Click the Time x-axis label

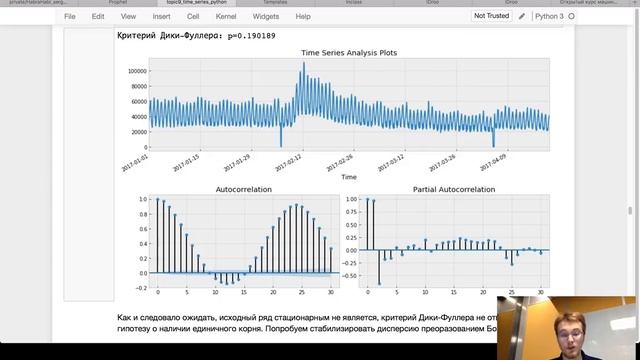pos(349,177)
